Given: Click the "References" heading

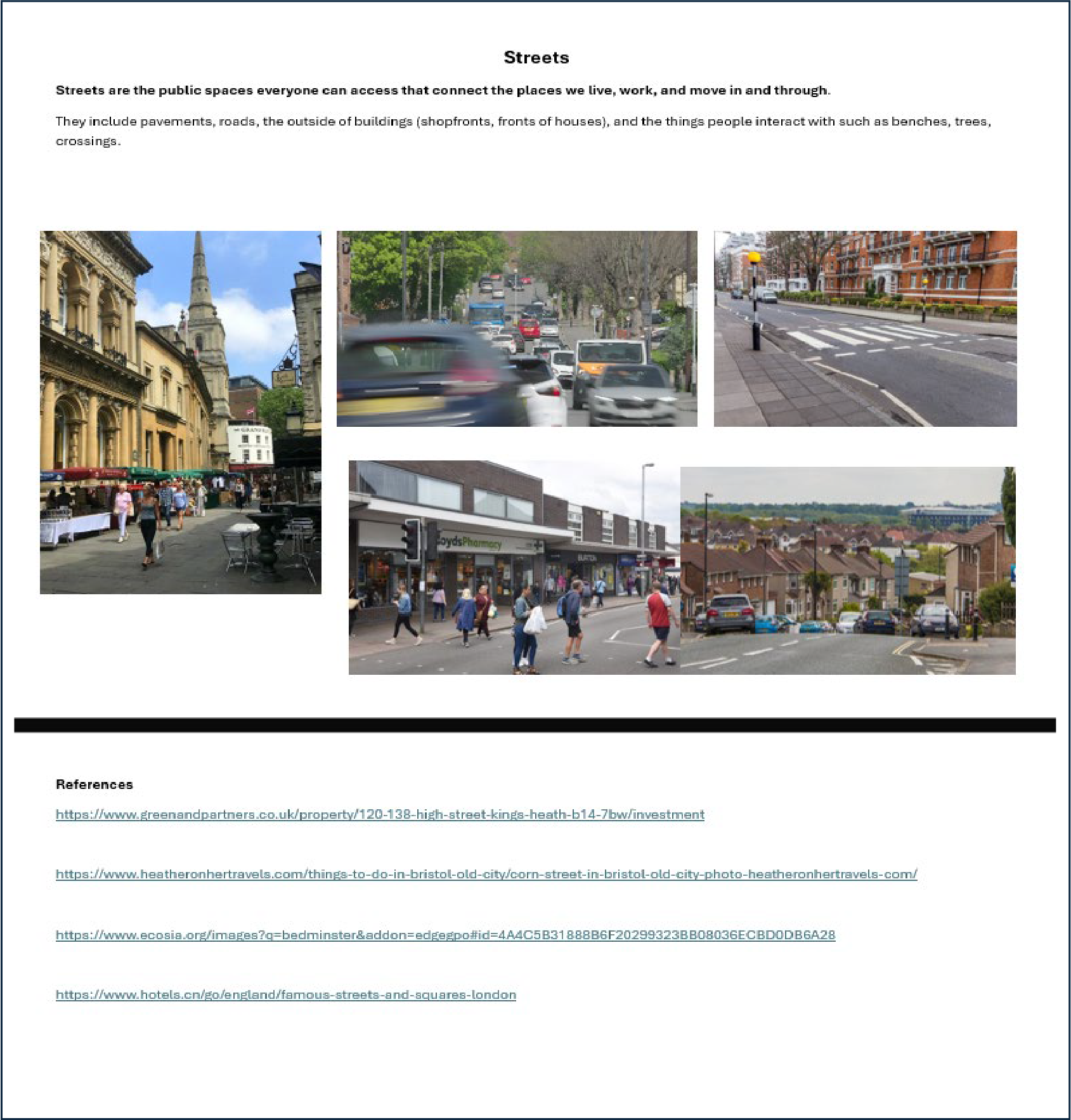Looking at the screenshot, I should [94, 785].
